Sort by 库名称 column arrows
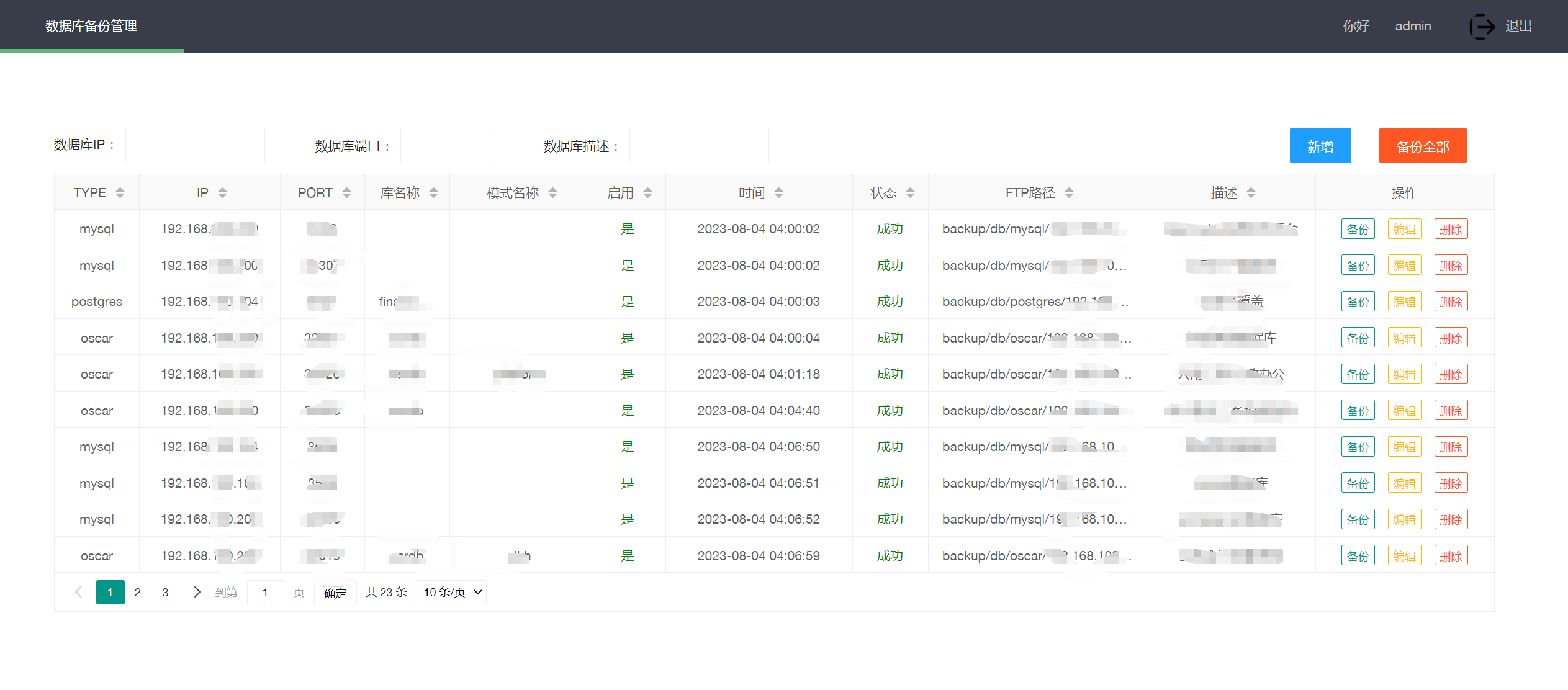 [434, 193]
